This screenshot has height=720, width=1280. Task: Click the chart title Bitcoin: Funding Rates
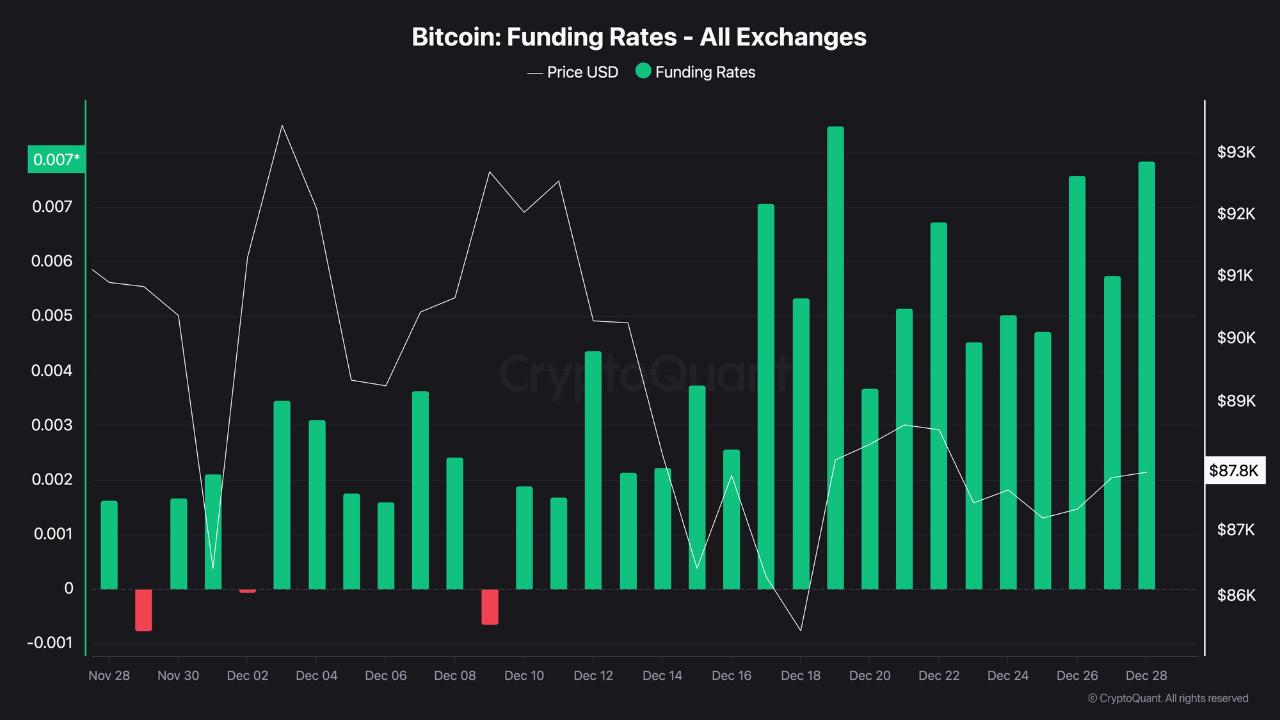click(639, 37)
